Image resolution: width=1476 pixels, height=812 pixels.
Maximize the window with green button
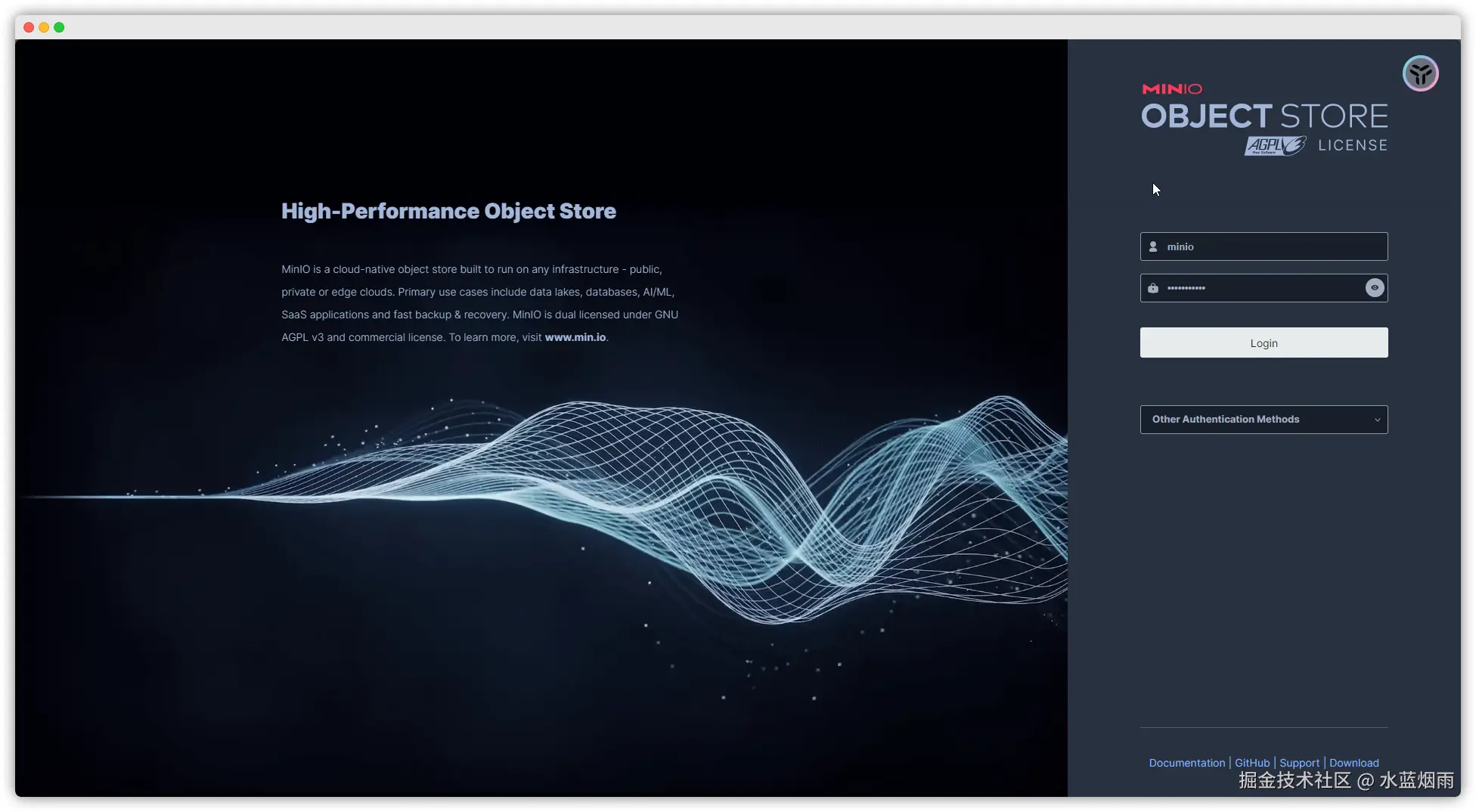coord(59,27)
